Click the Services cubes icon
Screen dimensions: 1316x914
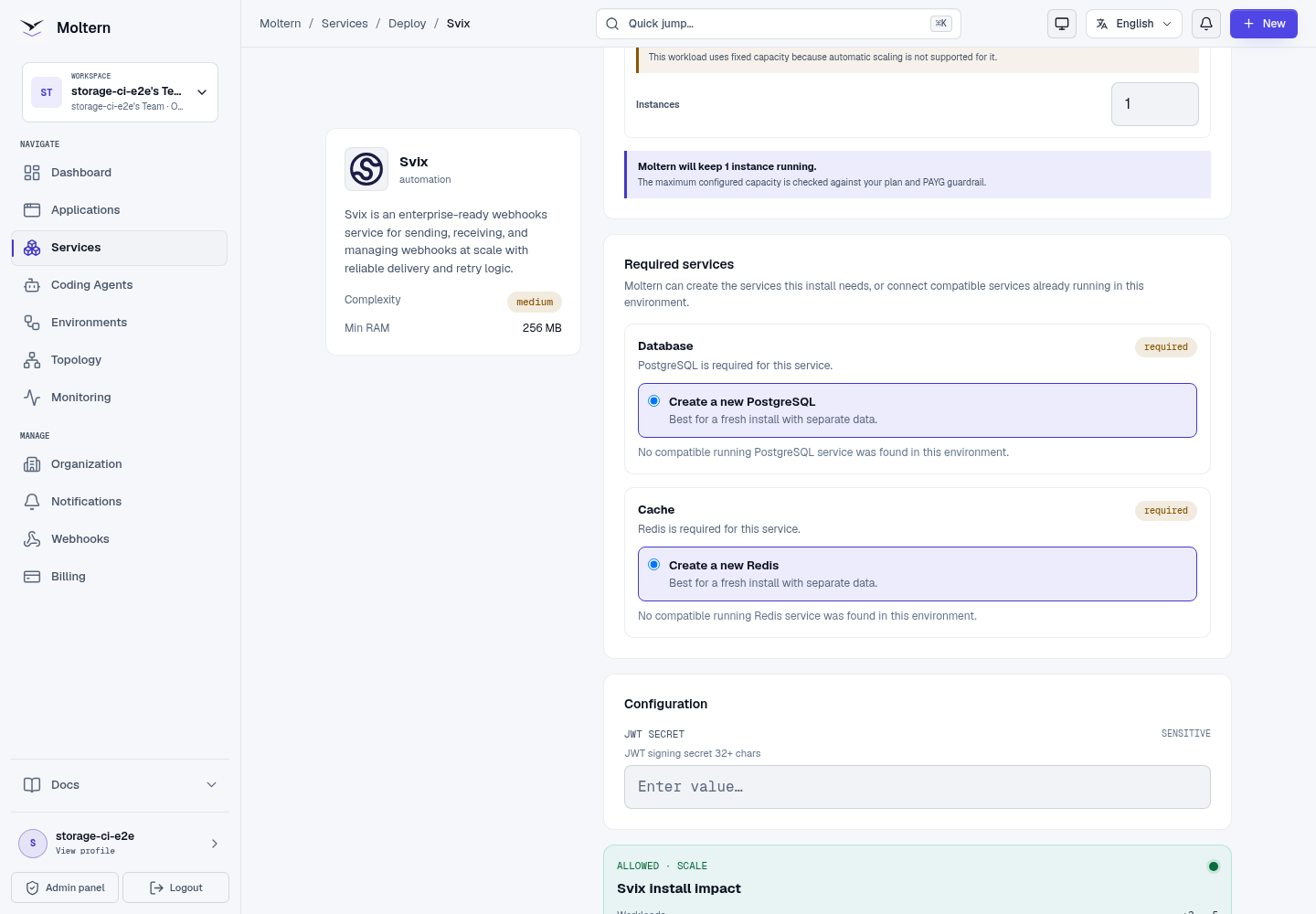coord(32,248)
